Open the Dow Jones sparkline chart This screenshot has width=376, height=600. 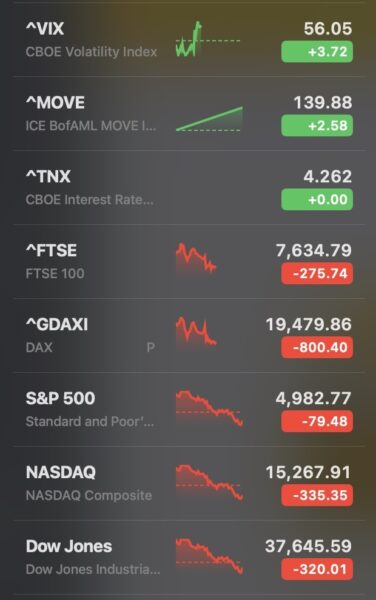(209, 556)
